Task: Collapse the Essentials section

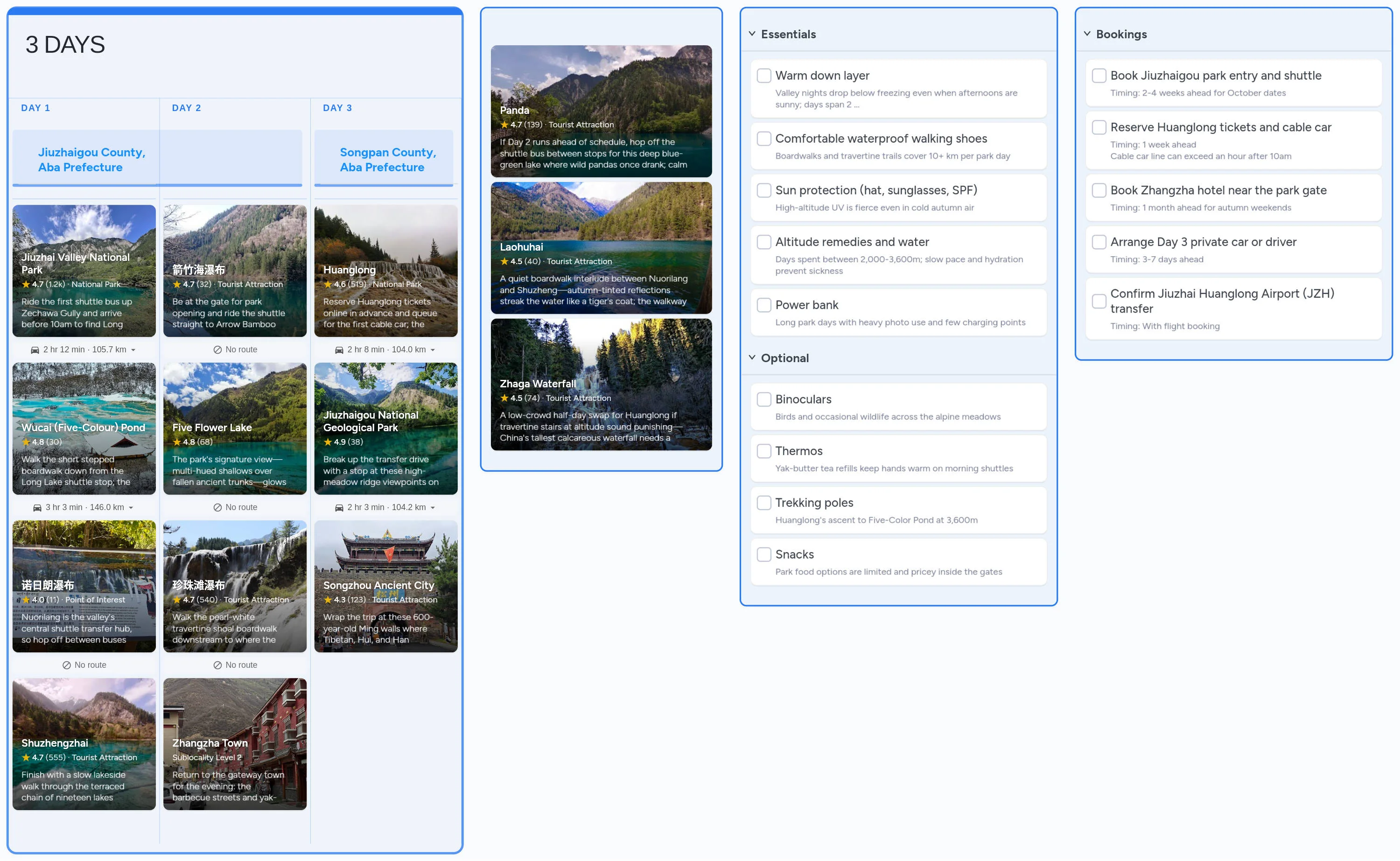Action: 752,34
